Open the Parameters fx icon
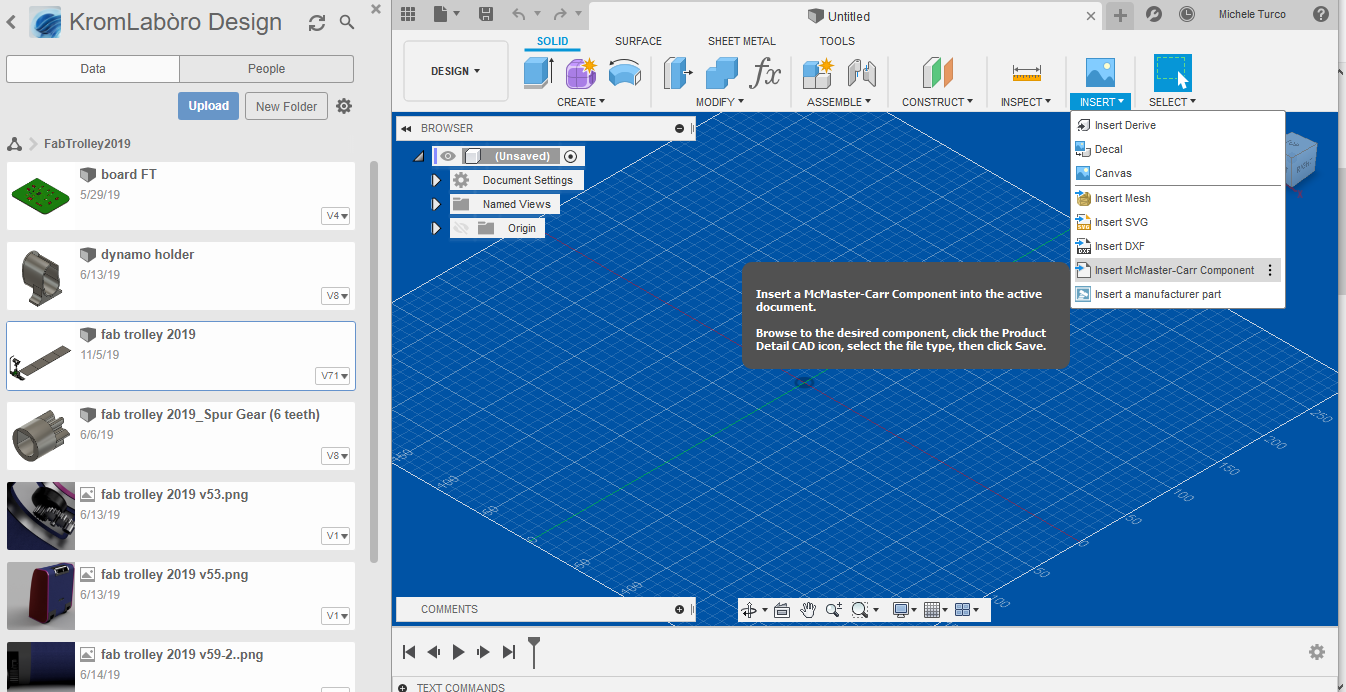1346x692 pixels. [x=765, y=73]
